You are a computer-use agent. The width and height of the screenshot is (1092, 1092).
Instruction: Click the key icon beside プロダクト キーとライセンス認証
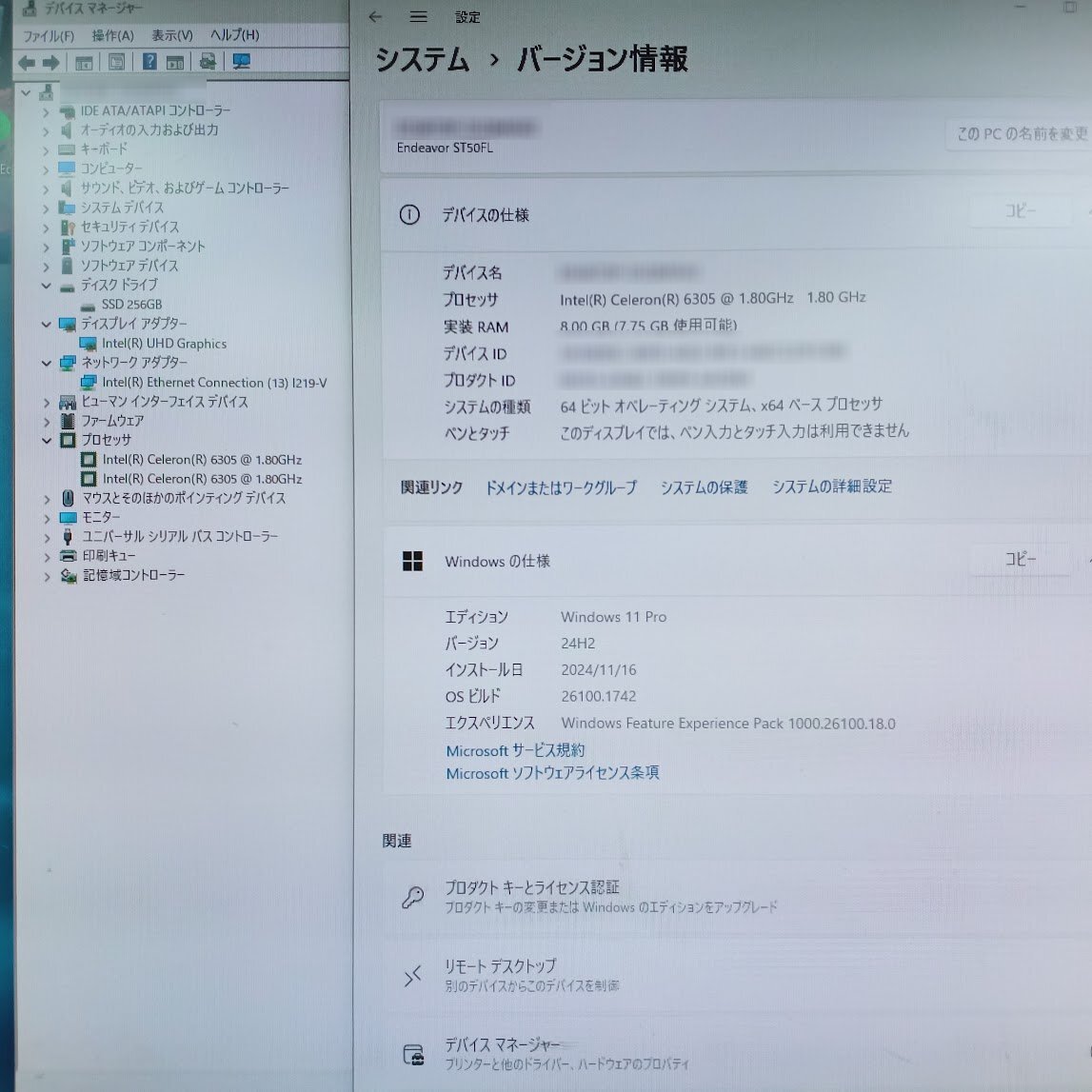(411, 896)
